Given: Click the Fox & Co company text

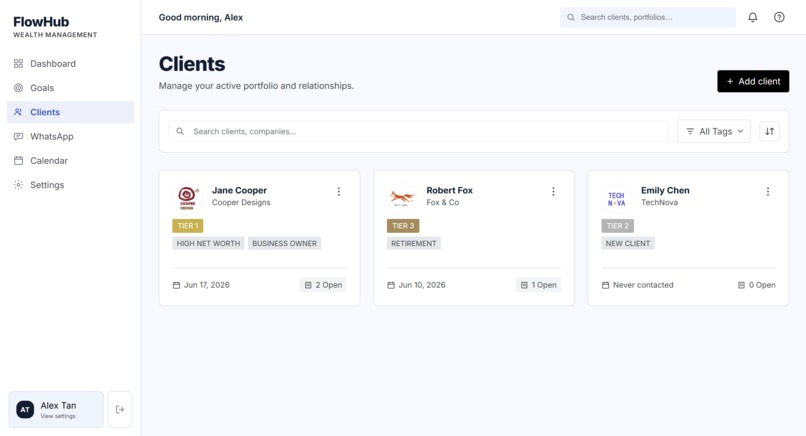Looking at the screenshot, I should (443, 202).
